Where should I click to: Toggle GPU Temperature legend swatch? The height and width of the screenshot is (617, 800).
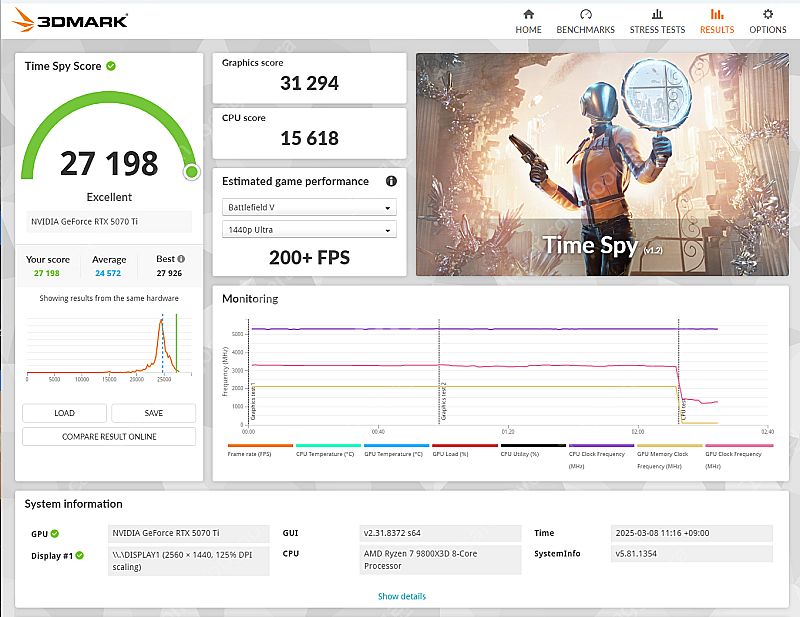(x=396, y=446)
